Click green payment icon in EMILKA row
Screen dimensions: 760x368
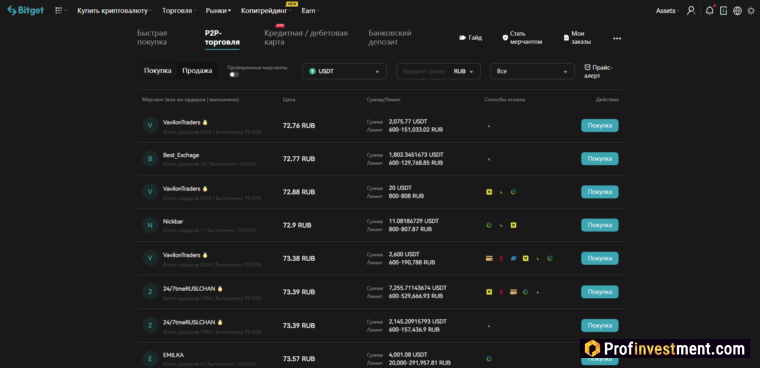point(489,359)
